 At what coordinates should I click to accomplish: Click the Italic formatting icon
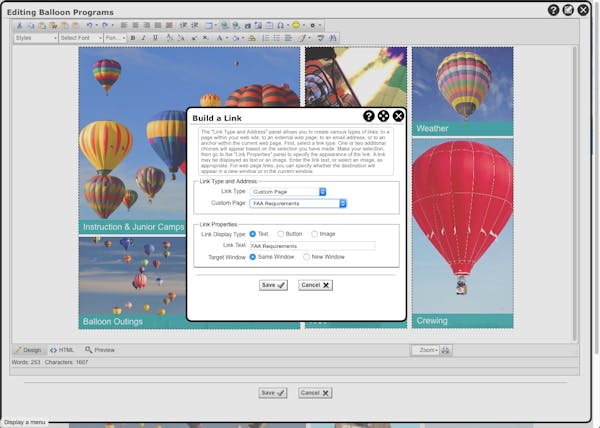143,38
